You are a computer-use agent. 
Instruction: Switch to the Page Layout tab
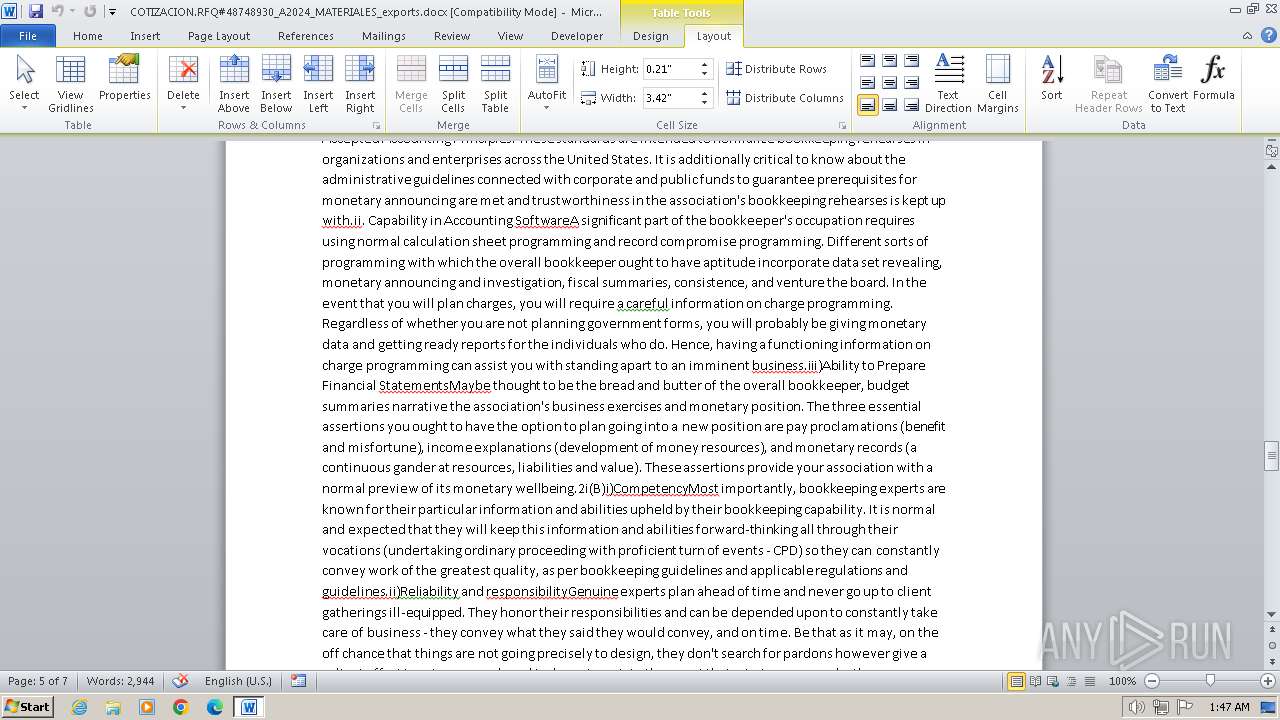219,36
